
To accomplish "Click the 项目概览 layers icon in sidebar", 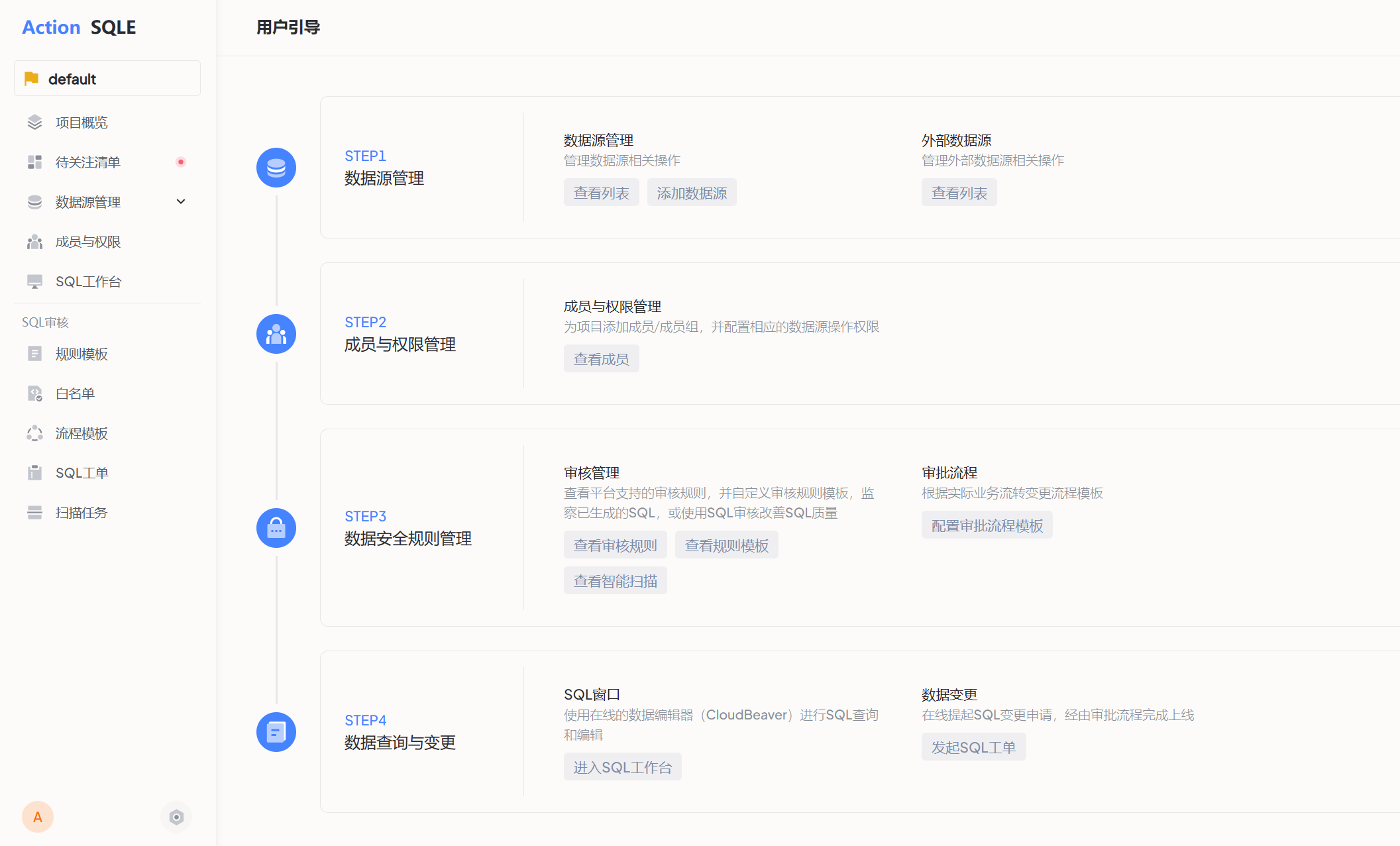I will point(34,123).
